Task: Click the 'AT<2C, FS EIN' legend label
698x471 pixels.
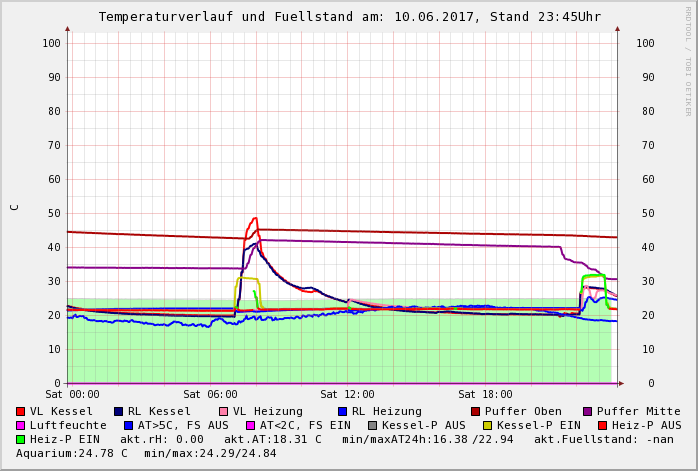Action: tap(305, 426)
